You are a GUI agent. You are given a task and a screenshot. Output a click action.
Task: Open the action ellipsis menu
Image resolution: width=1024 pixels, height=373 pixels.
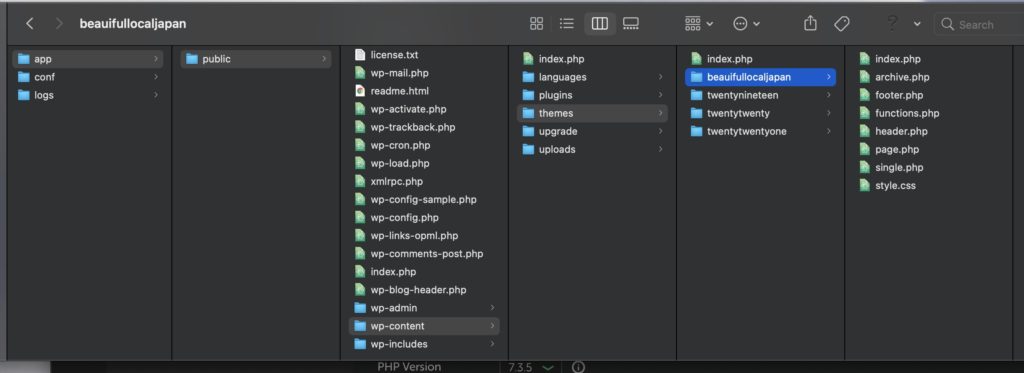pos(746,24)
